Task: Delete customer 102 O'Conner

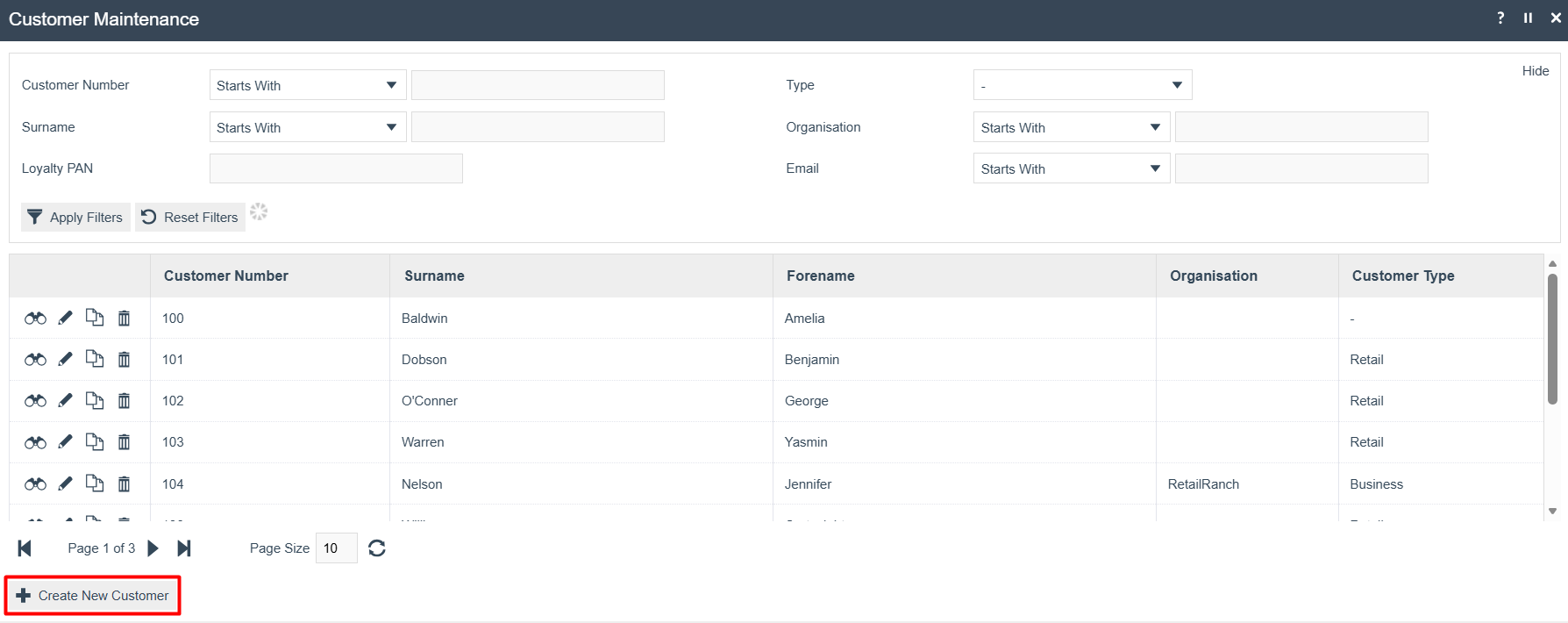Action: coord(124,401)
